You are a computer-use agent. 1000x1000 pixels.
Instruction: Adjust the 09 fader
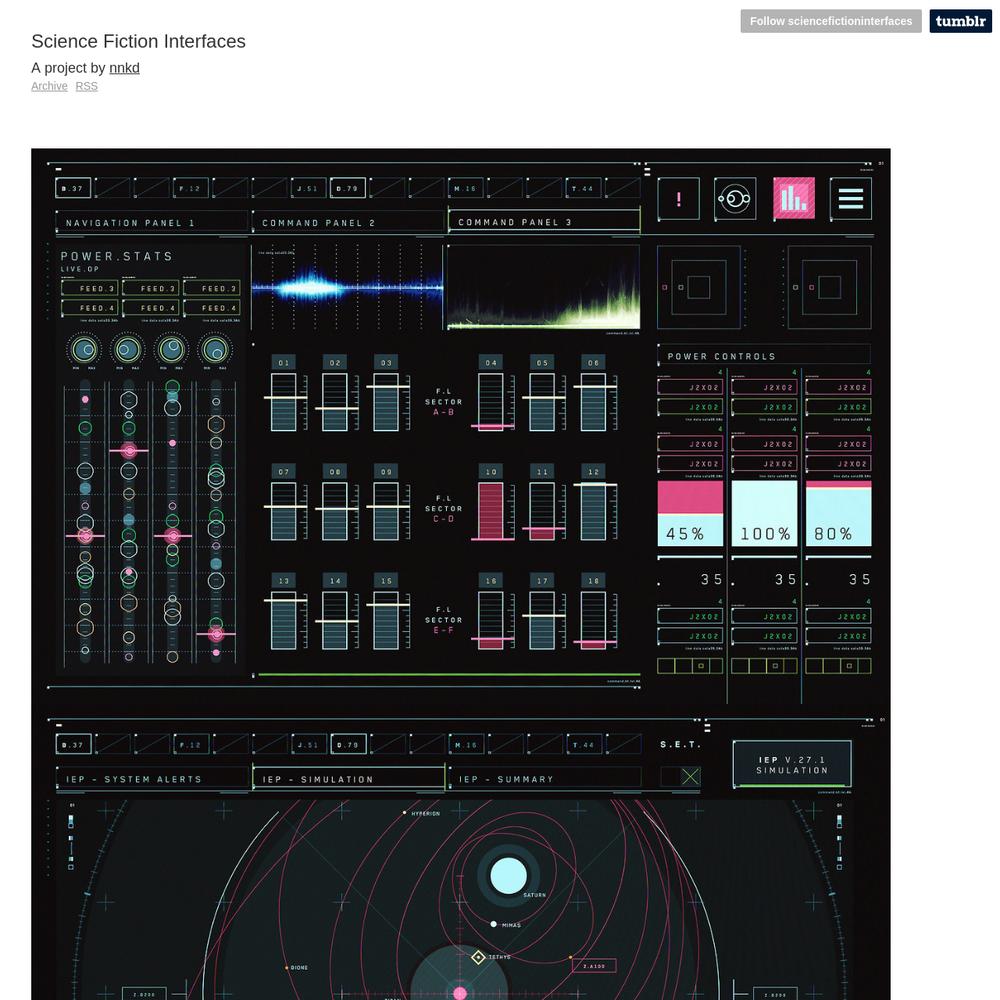click(386, 511)
